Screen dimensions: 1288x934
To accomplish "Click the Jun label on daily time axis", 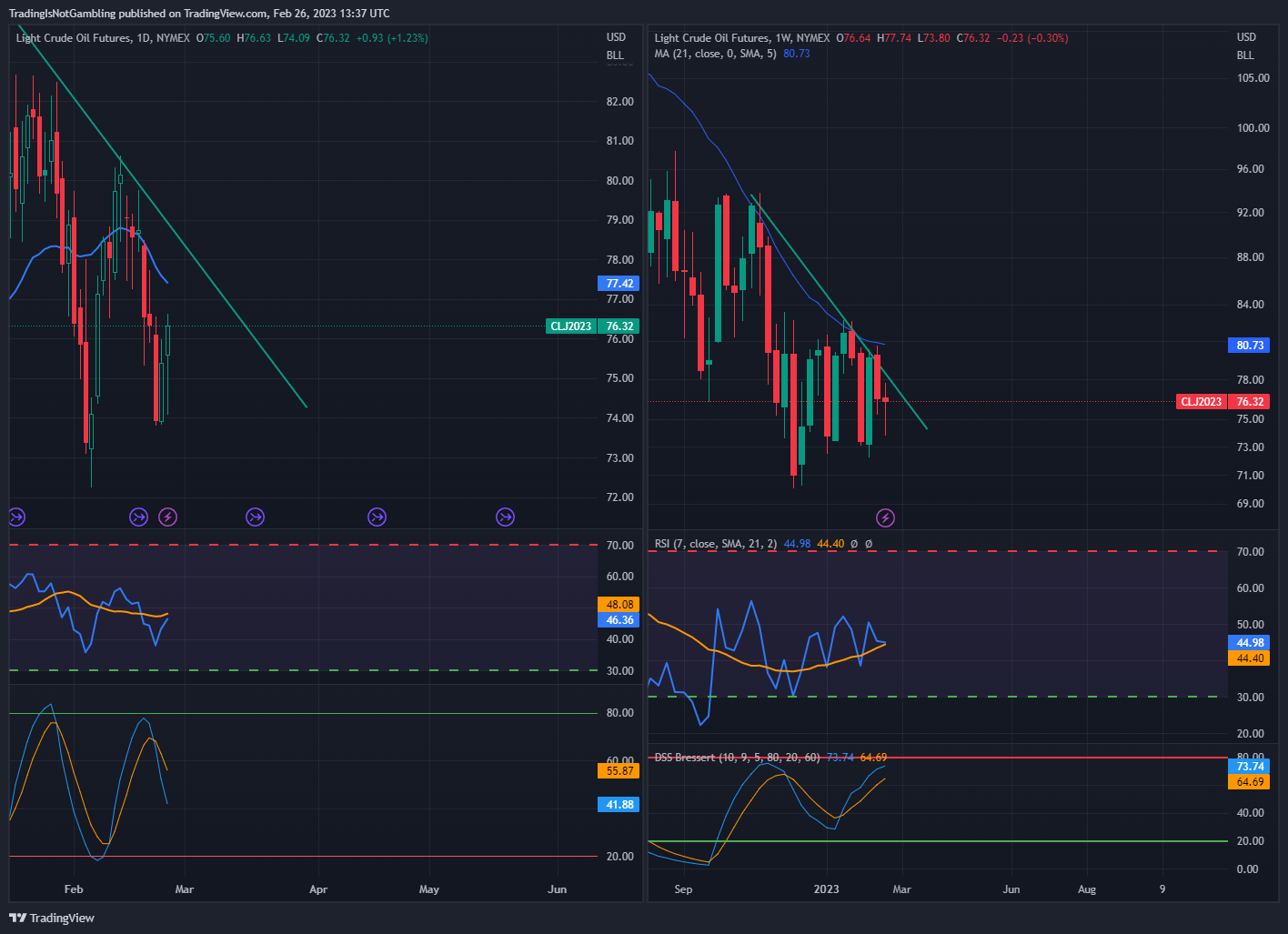I will point(558,889).
